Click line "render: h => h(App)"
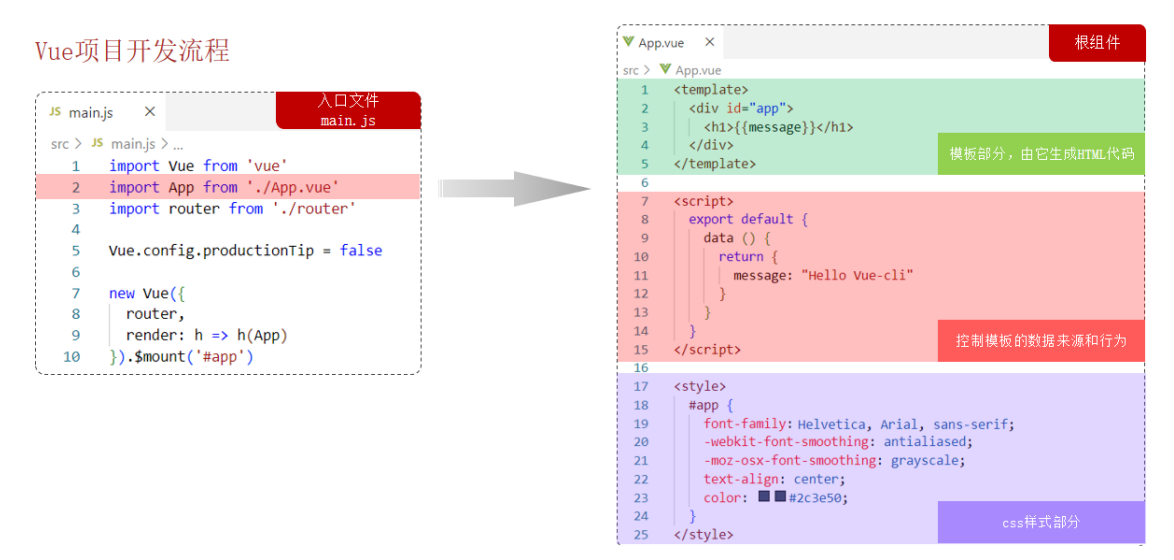This screenshot has height=560, width=1174. 207,335
